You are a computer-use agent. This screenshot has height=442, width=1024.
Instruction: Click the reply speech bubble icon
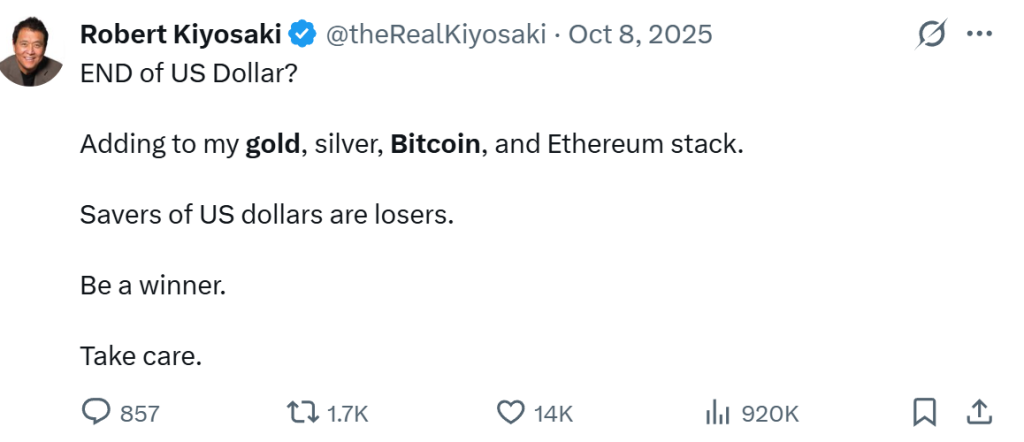coord(95,412)
